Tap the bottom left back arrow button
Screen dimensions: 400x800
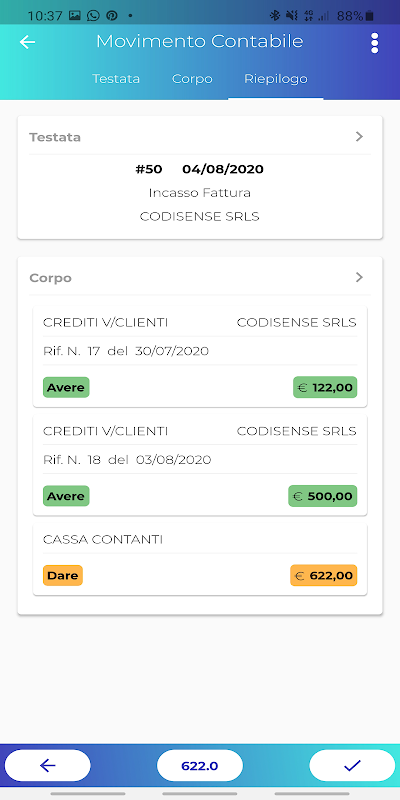click(47, 765)
